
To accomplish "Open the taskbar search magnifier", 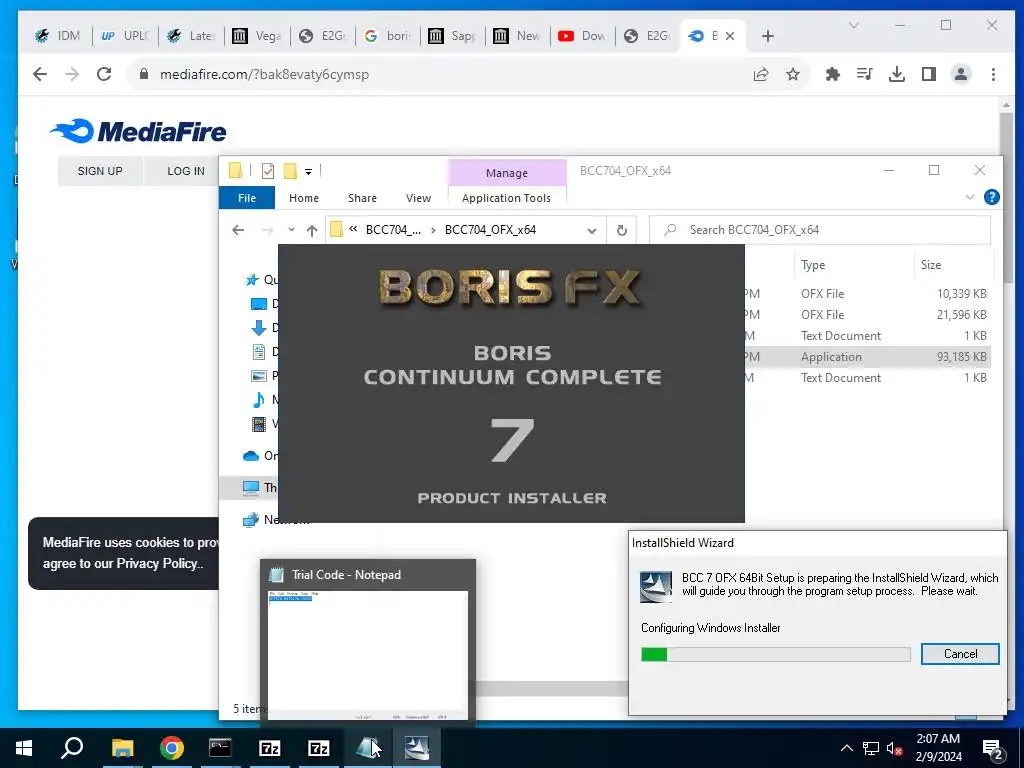I will 72,748.
